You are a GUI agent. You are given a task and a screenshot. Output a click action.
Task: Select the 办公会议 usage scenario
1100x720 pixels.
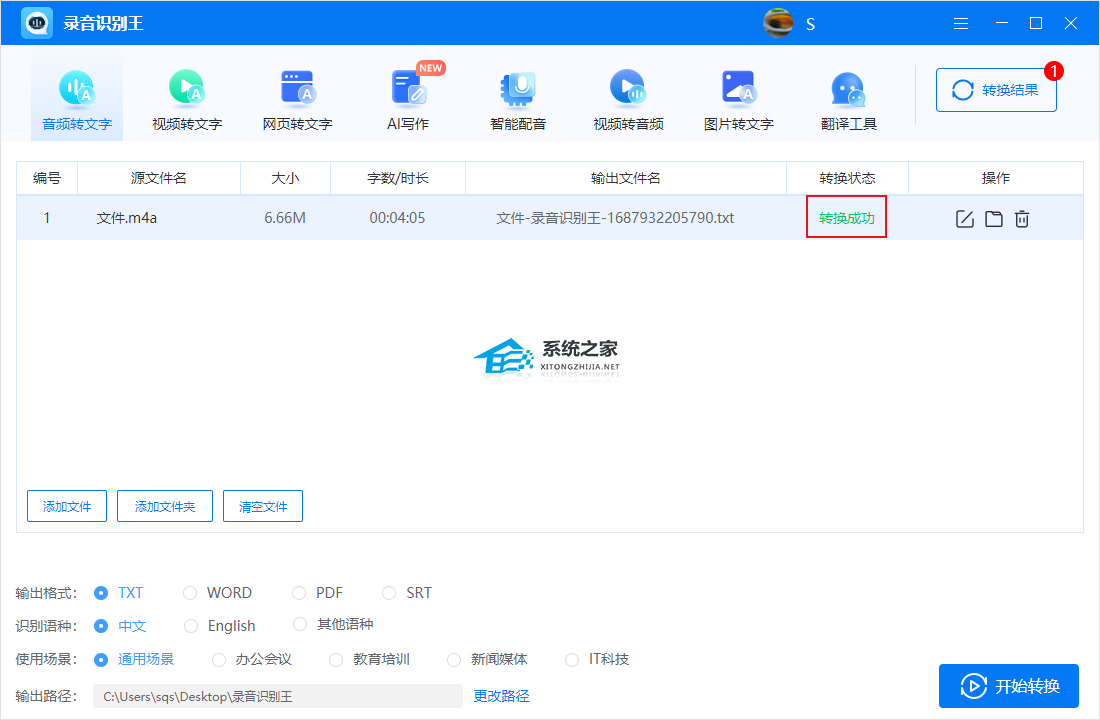(219, 660)
